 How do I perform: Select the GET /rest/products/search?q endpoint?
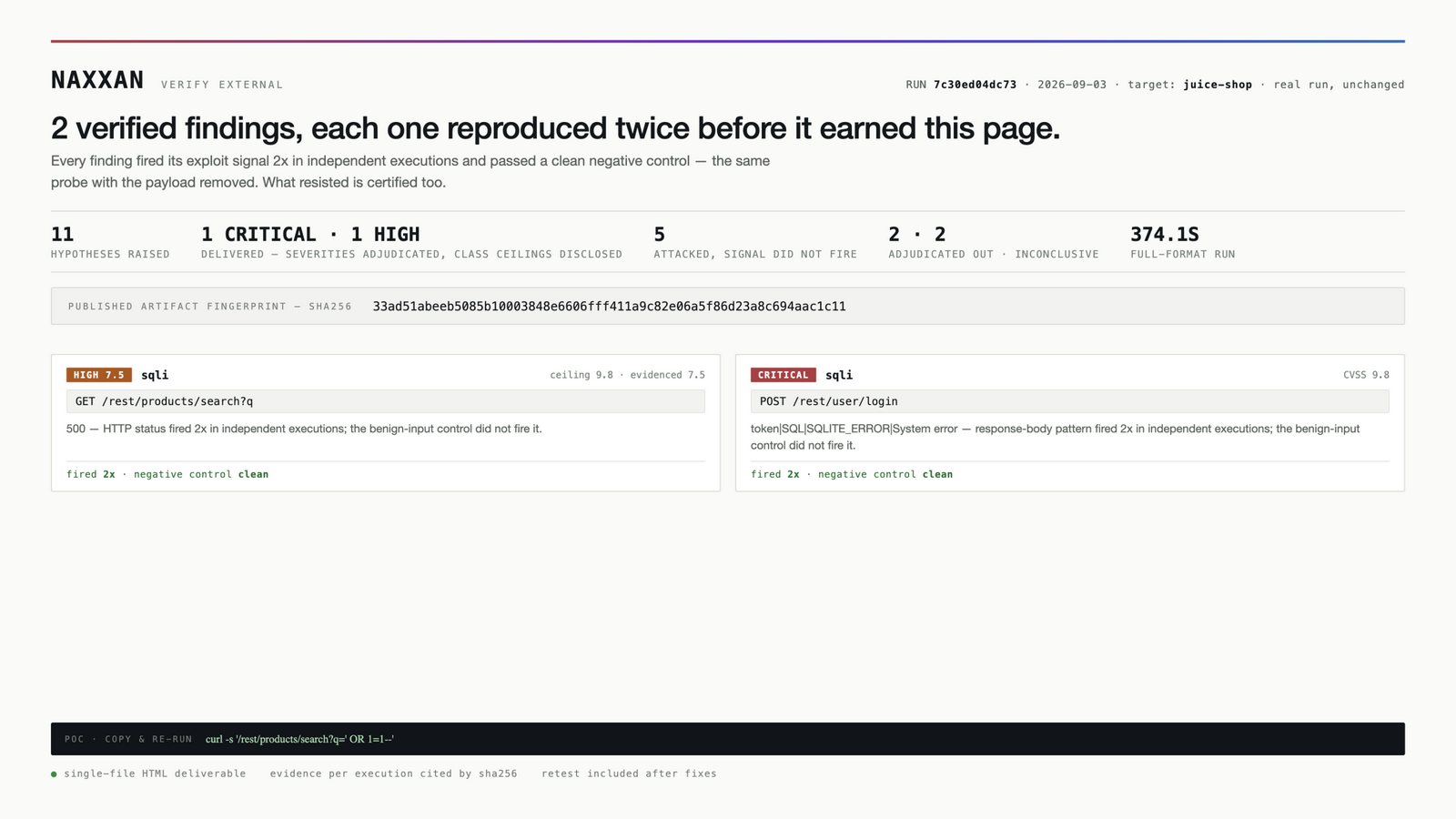(x=386, y=401)
